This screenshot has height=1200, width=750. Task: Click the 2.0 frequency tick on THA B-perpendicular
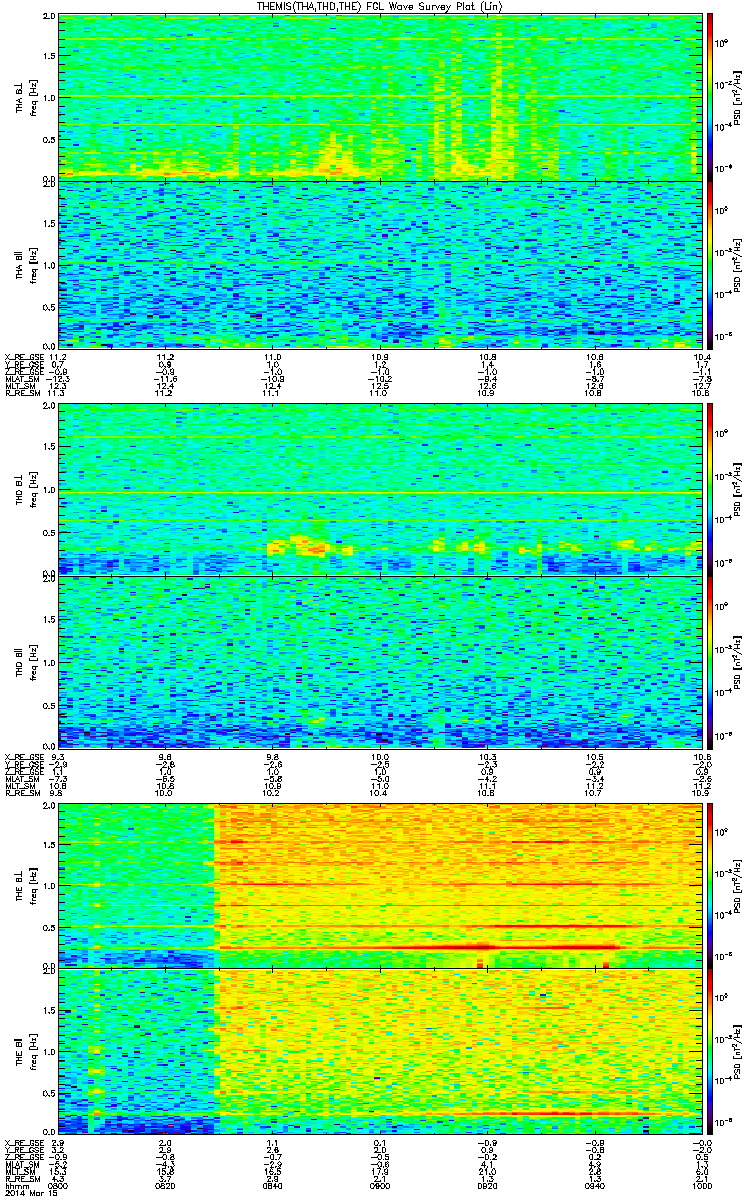tap(49, 18)
